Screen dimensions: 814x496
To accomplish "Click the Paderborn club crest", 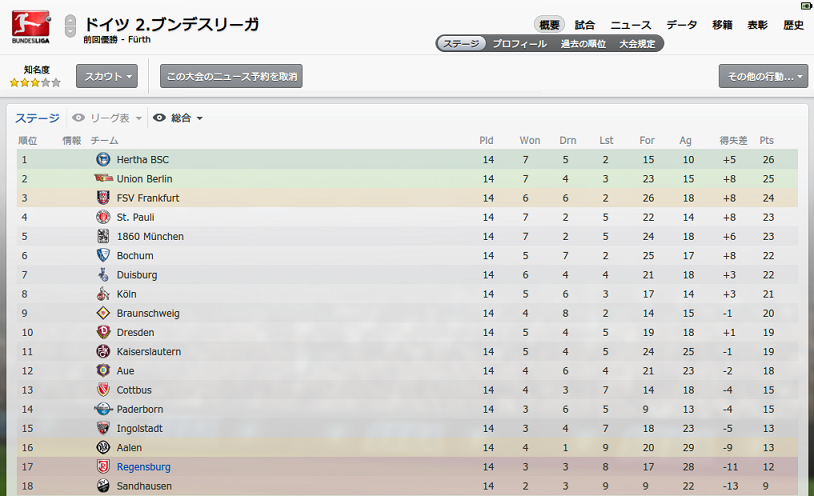I will 103,409.
